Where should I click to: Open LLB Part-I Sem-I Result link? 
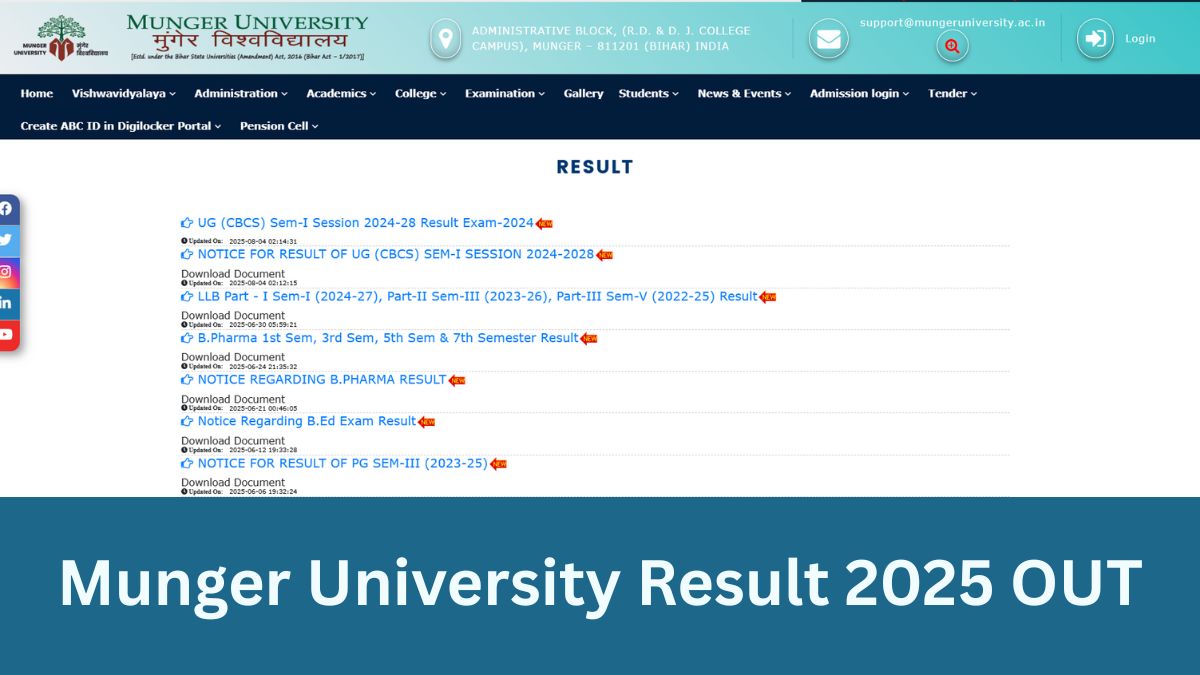[478, 296]
